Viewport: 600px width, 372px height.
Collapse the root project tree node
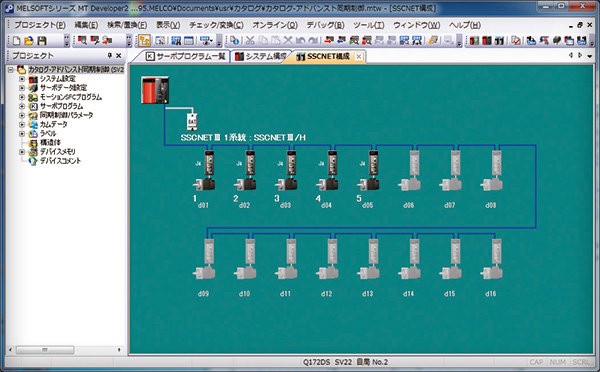click(x=10, y=70)
